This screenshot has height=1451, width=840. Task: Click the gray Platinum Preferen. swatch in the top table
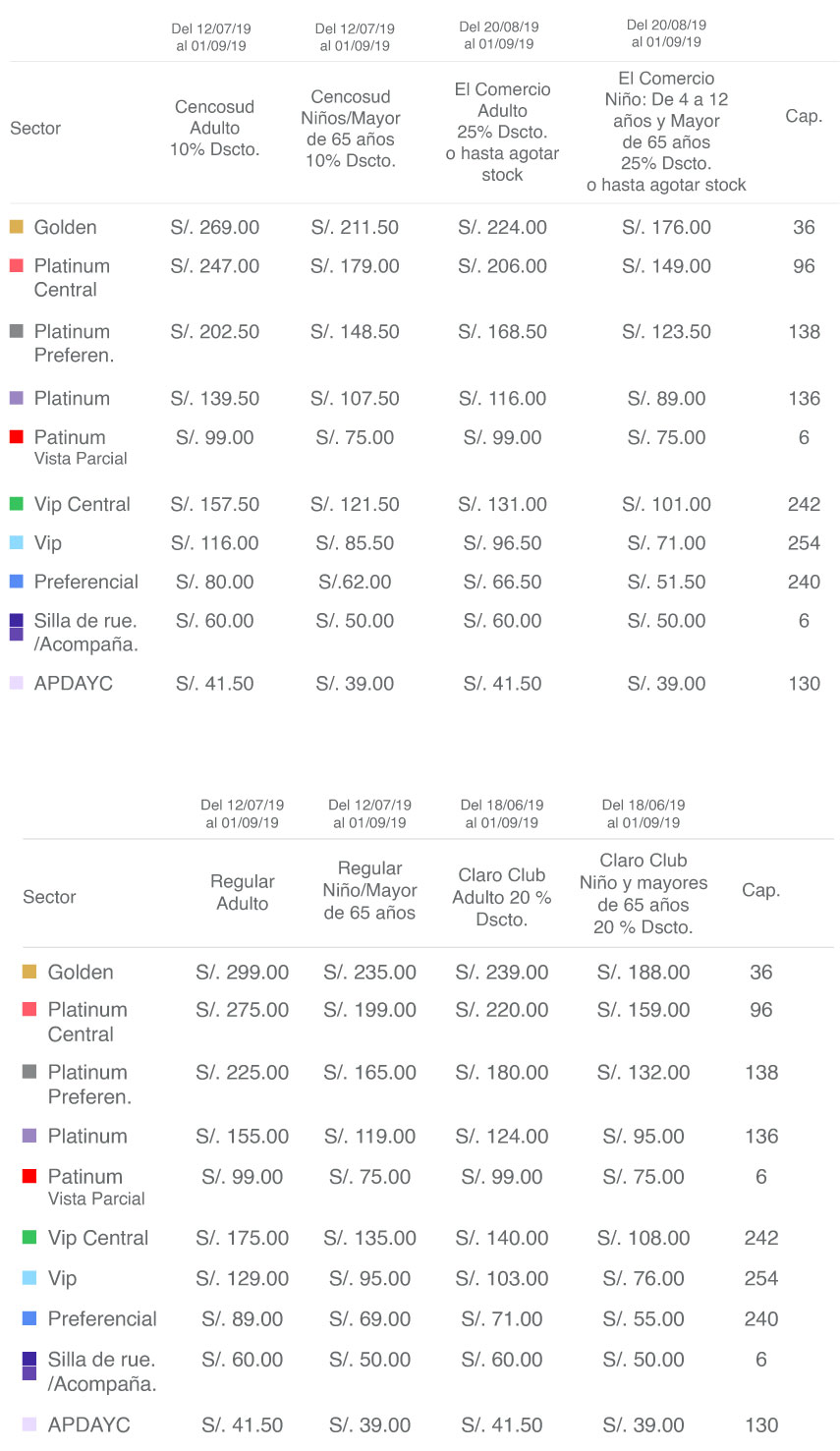tap(16, 331)
